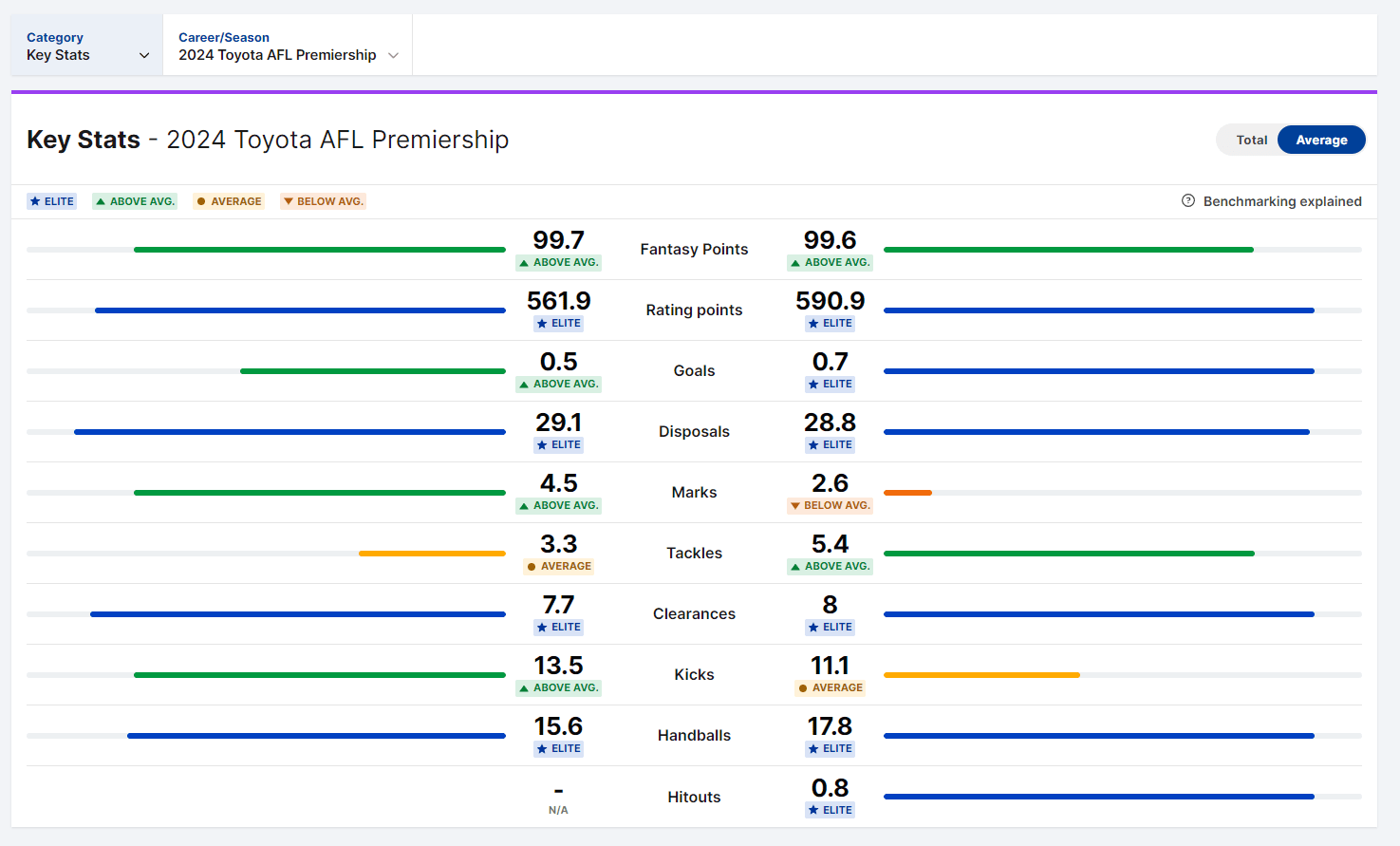Expand the Career/Season selector
The image size is (1400, 846).
click(x=288, y=46)
